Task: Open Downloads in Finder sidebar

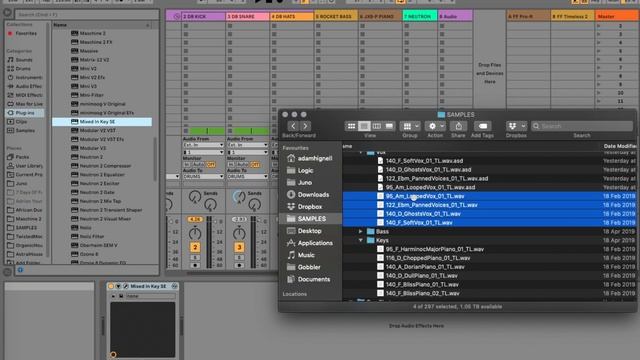Action: click(309, 195)
